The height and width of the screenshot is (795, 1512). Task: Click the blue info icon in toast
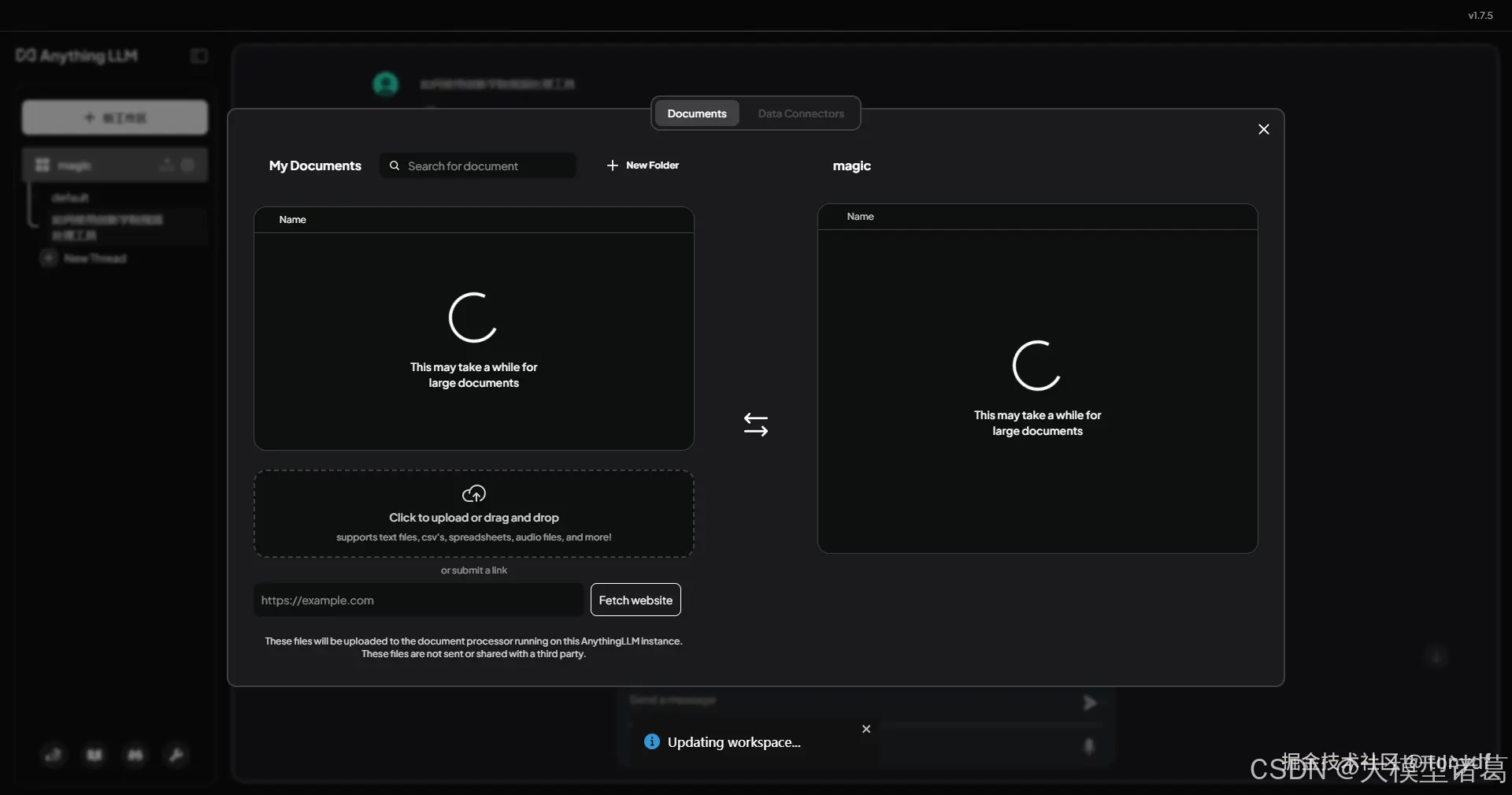652,741
